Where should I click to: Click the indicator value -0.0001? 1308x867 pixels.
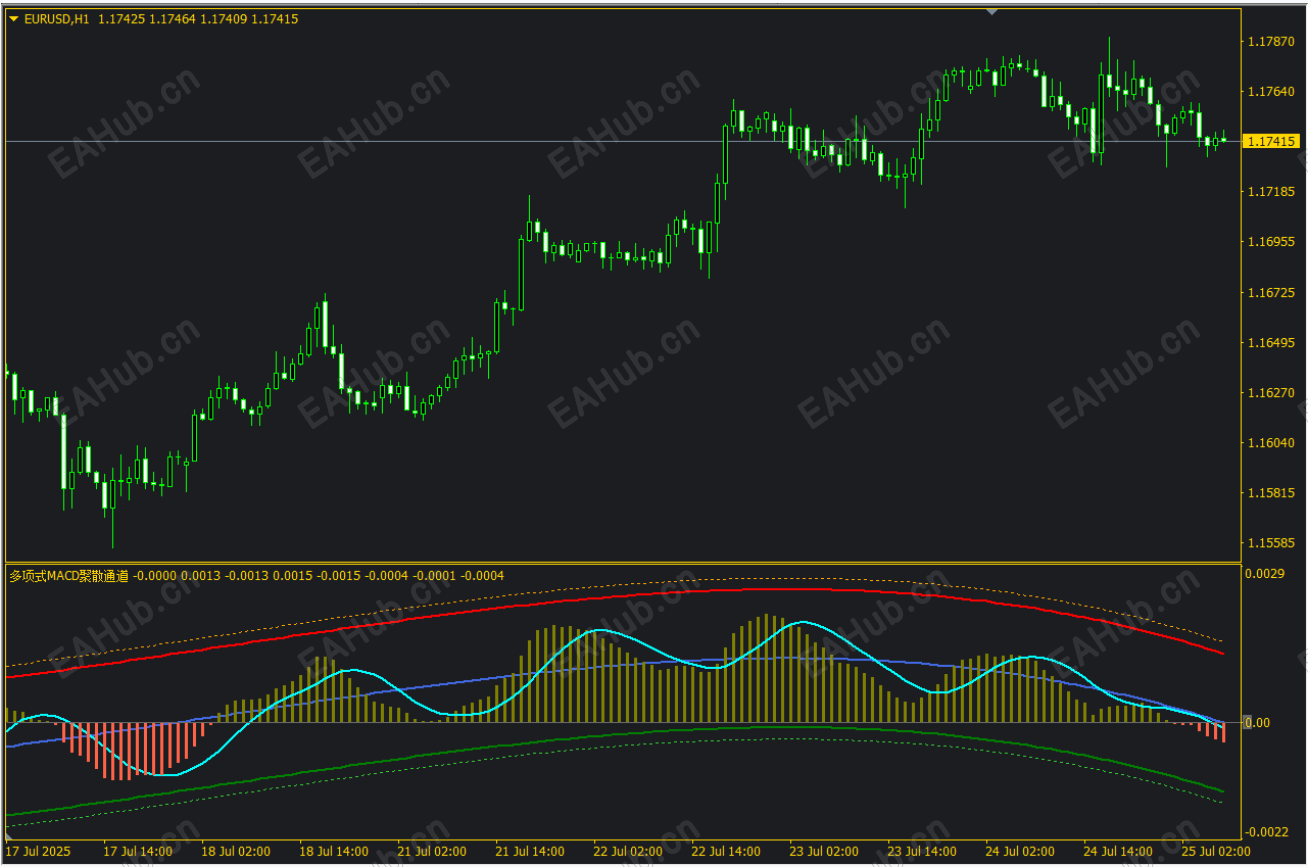[434, 576]
